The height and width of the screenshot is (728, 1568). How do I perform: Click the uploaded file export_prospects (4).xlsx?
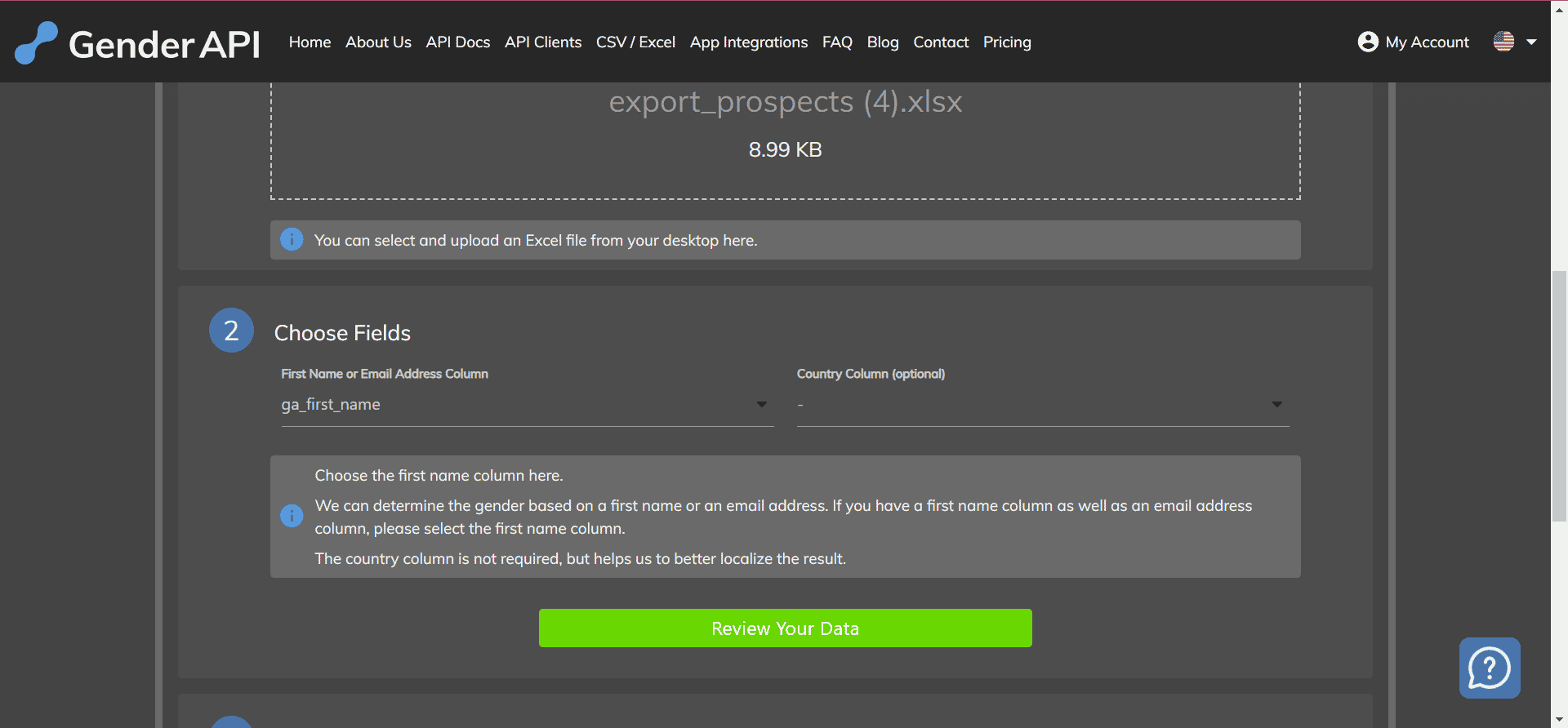coord(785,102)
